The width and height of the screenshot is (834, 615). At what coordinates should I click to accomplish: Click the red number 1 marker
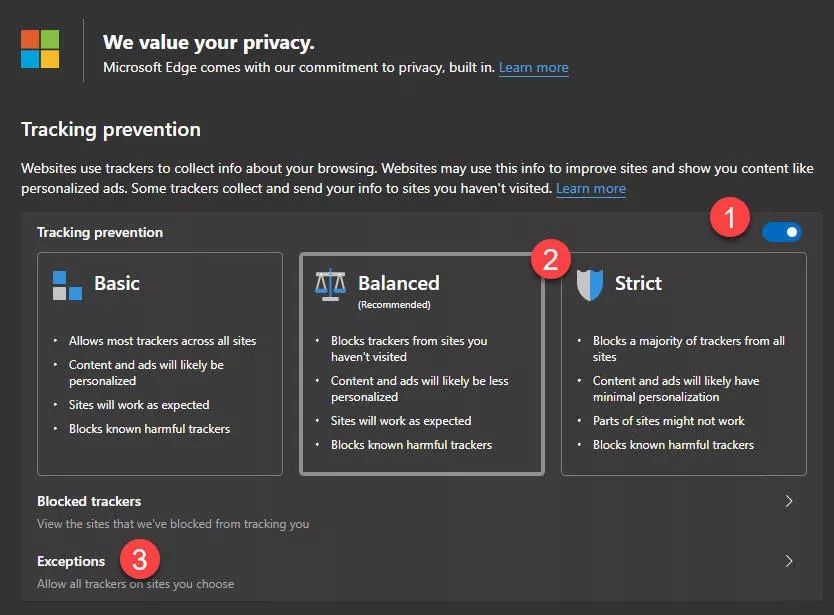point(727,217)
